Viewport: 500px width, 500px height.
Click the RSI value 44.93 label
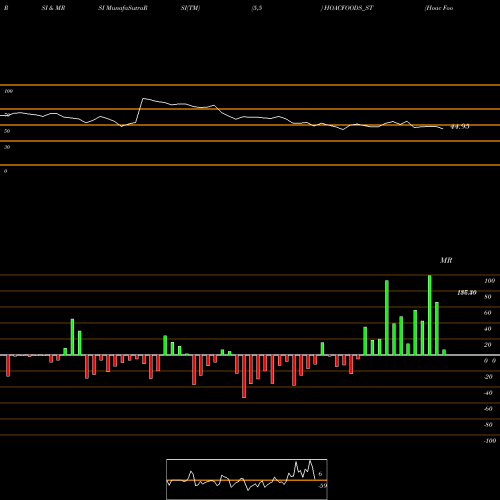[x=460, y=127]
